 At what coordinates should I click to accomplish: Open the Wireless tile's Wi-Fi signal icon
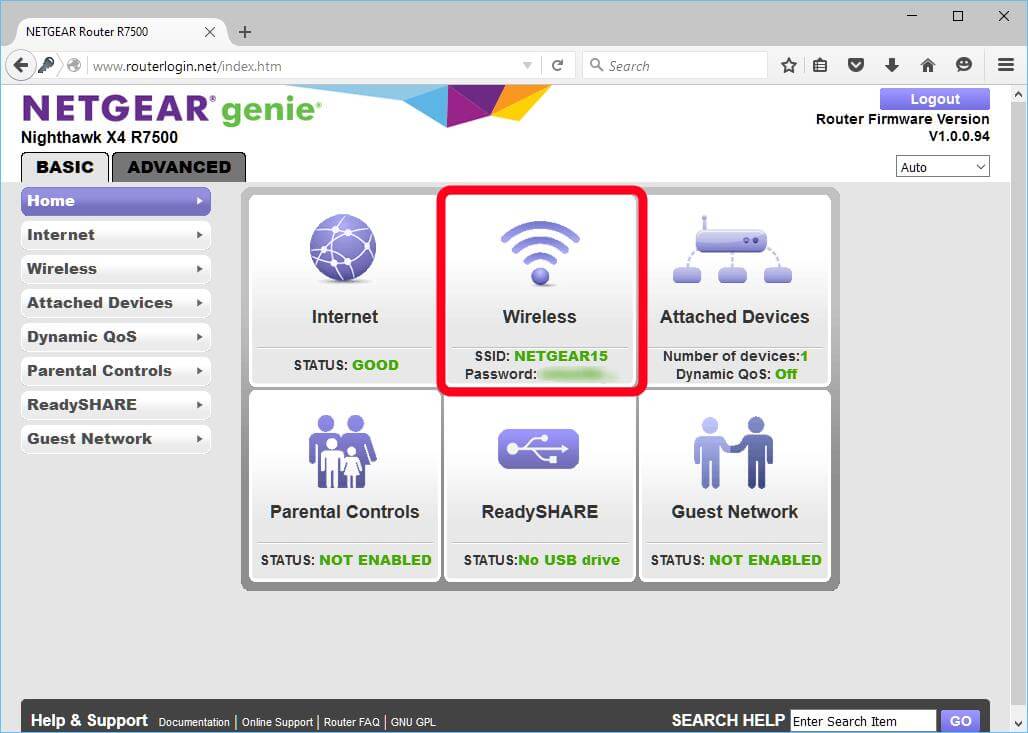(x=540, y=252)
